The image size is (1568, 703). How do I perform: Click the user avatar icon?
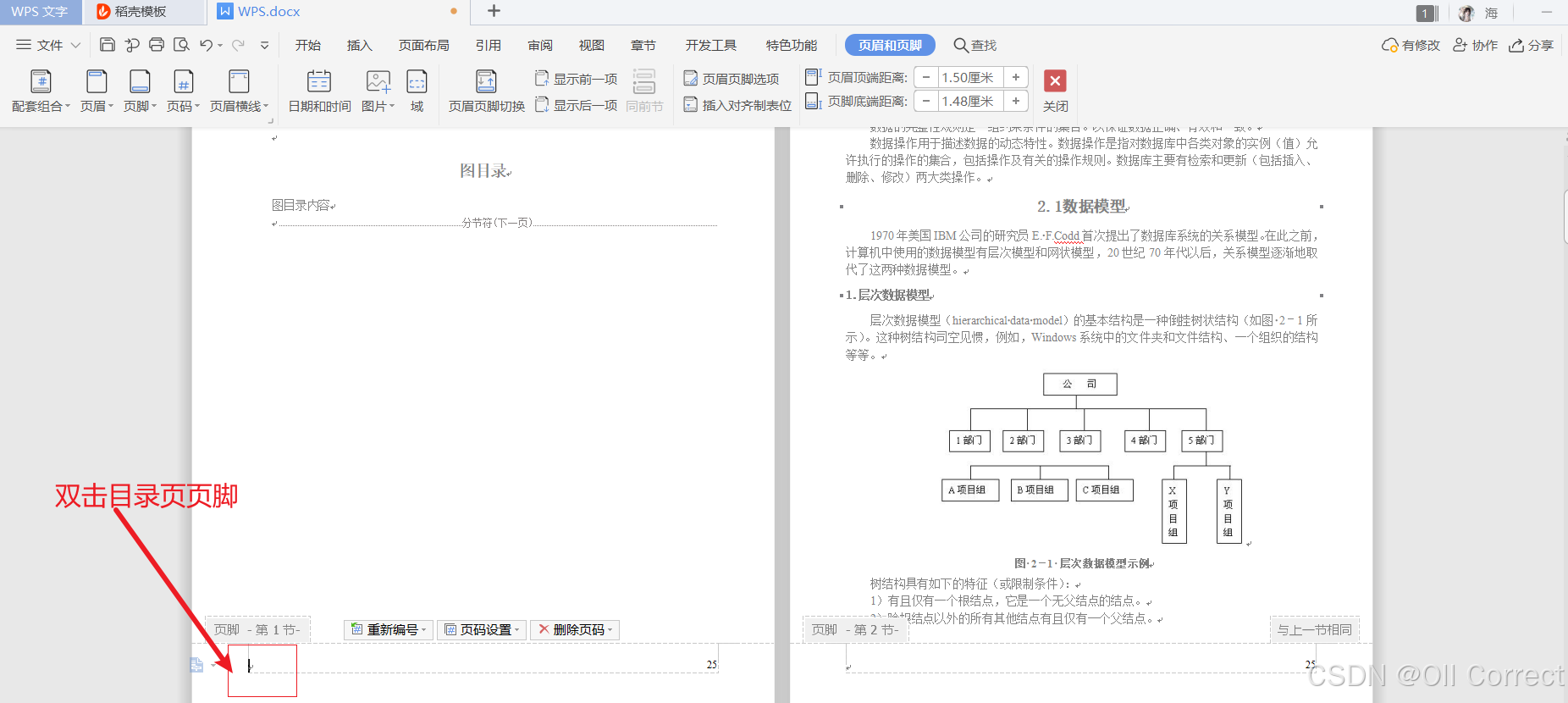1466,13
